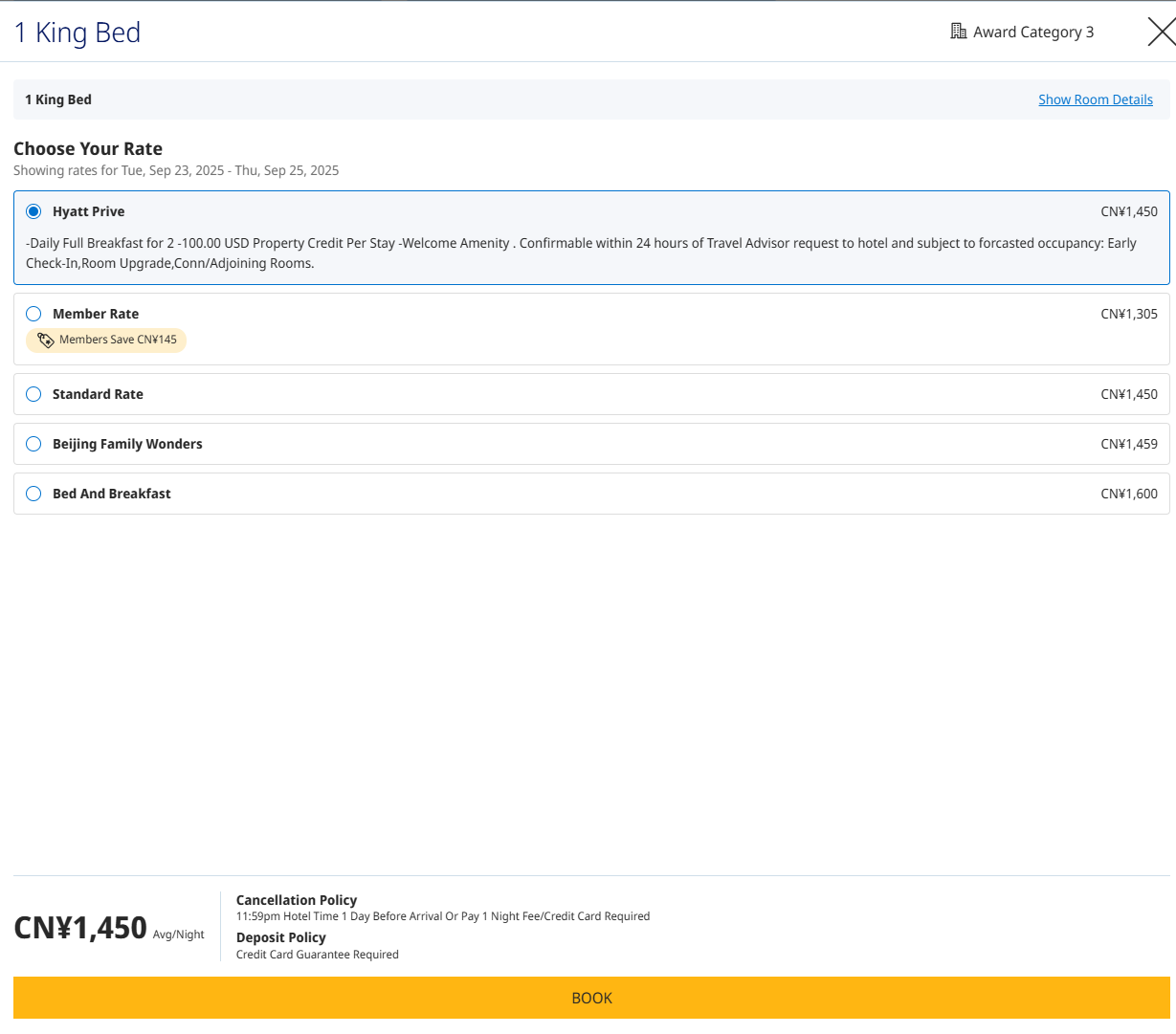
Task: Open the Show Room Details link
Action: (1096, 99)
